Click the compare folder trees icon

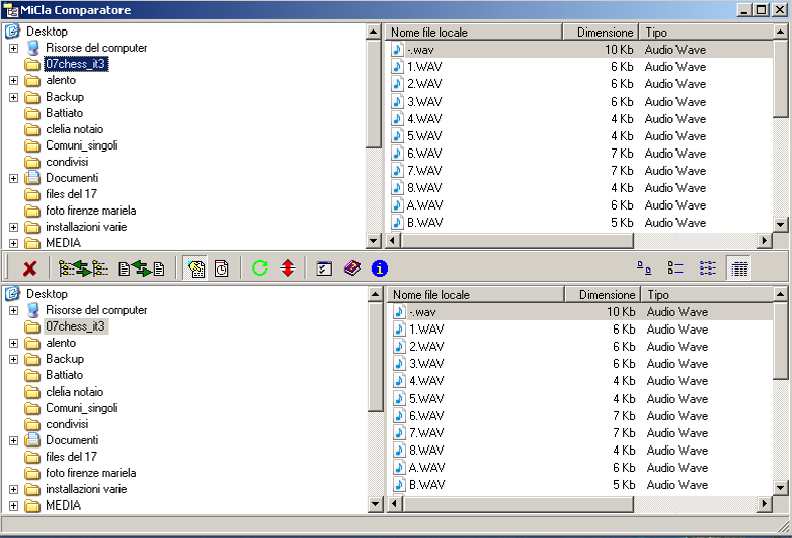coord(83,268)
